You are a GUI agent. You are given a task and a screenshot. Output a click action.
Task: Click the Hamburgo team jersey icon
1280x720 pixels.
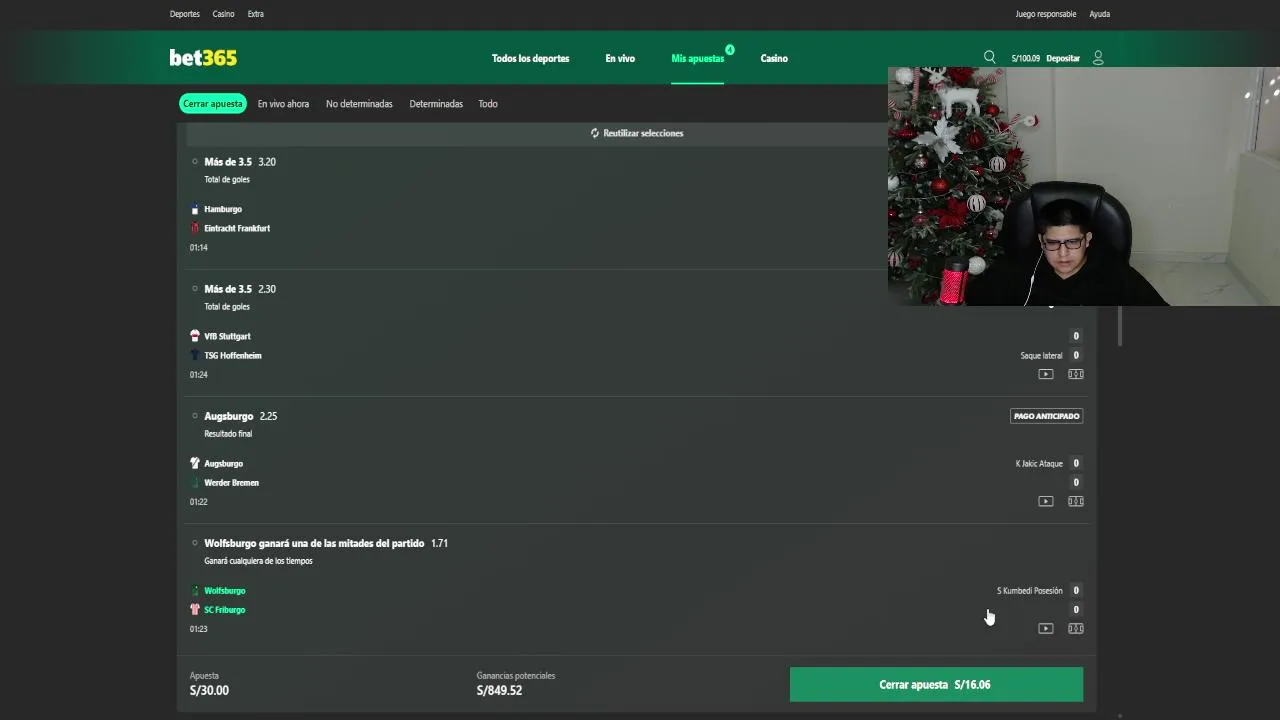pyautogui.click(x=195, y=209)
